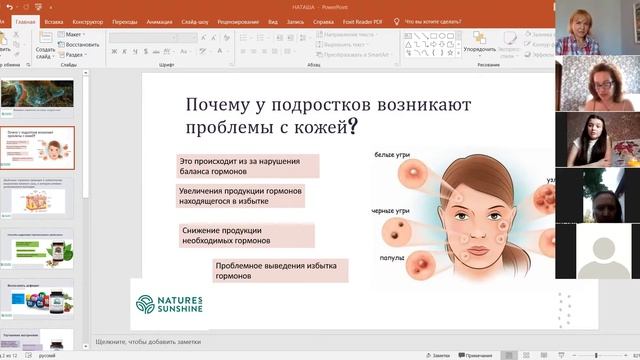Increase list indent level icon
640x360 pixels.
[x=291, y=38]
